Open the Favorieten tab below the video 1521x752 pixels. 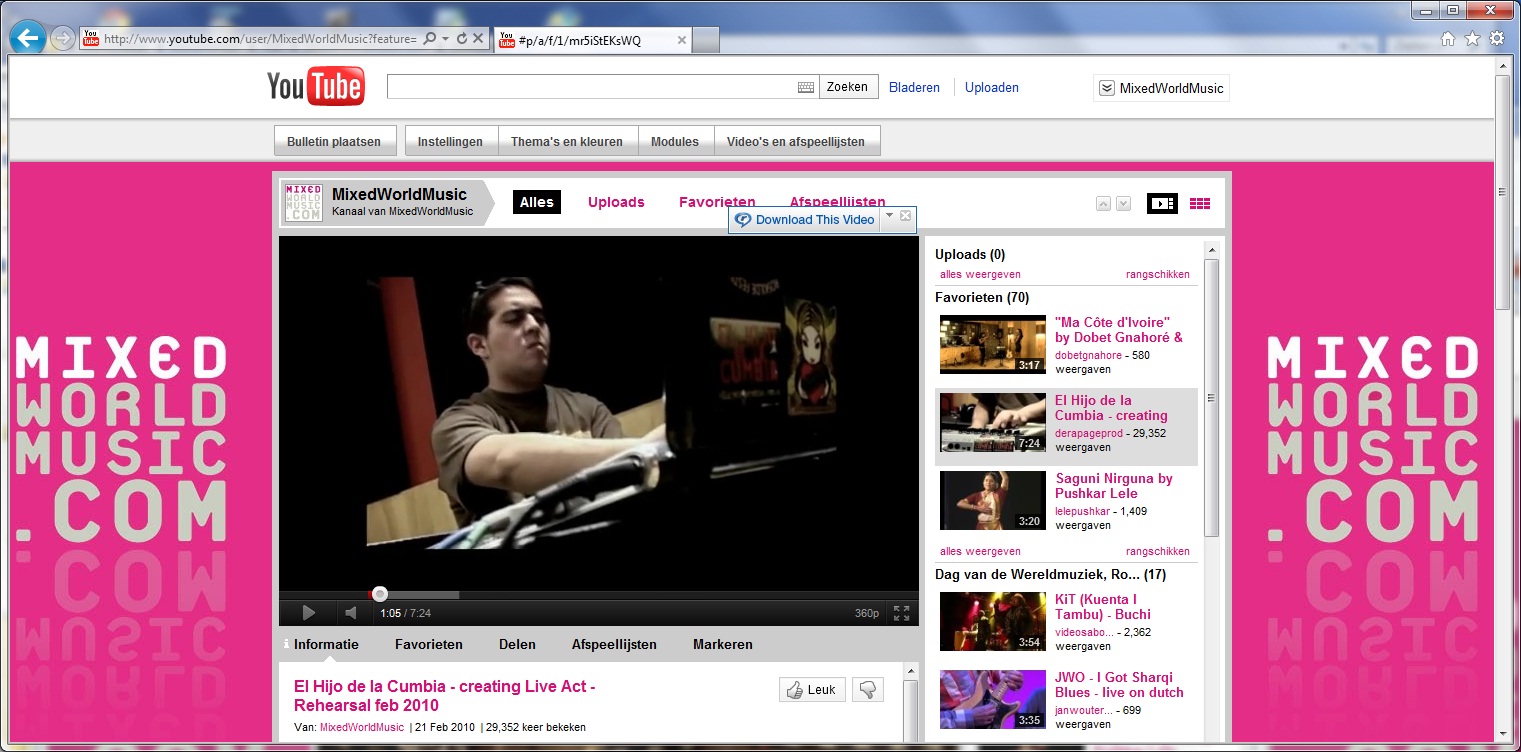click(x=429, y=644)
